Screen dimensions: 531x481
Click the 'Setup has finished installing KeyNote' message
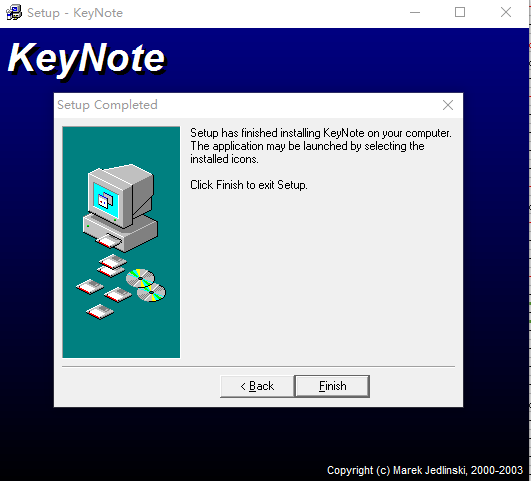click(x=321, y=146)
